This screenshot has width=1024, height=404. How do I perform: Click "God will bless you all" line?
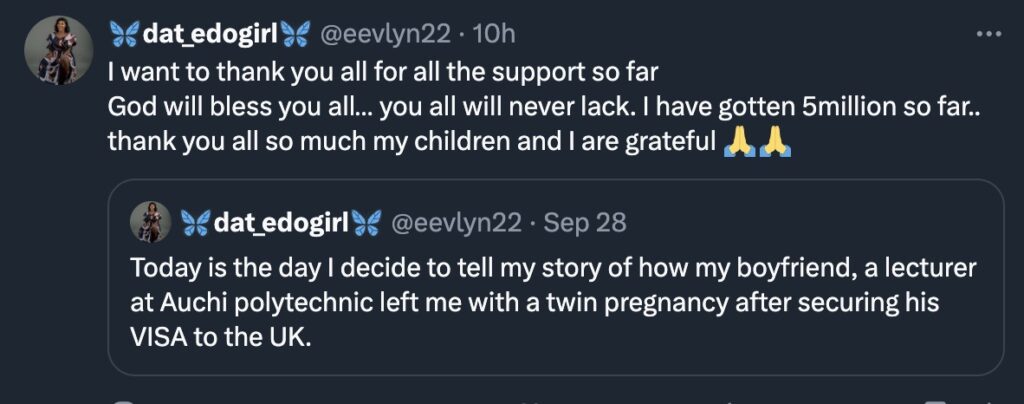pos(205,107)
